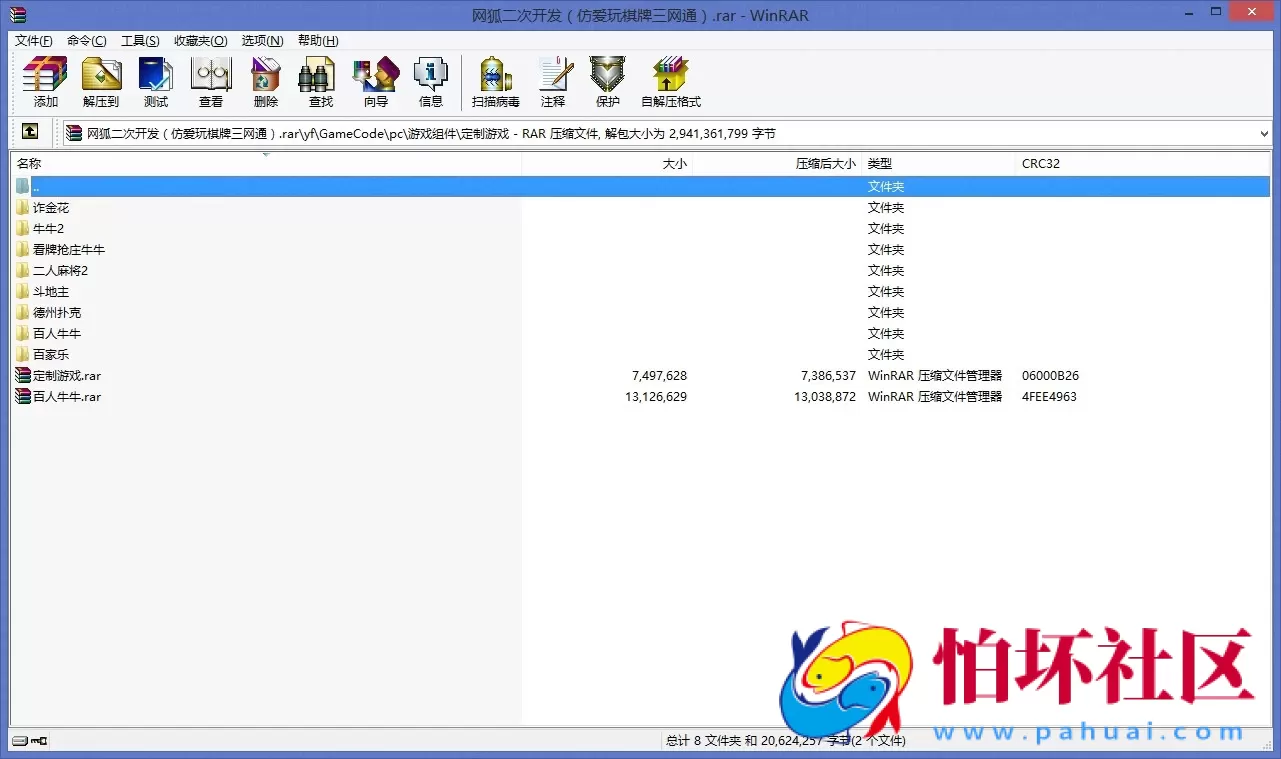Click the 扫描病毒 (Virus Scan) icon
Screen dimensions: 1281x759
pyautogui.click(x=494, y=82)
